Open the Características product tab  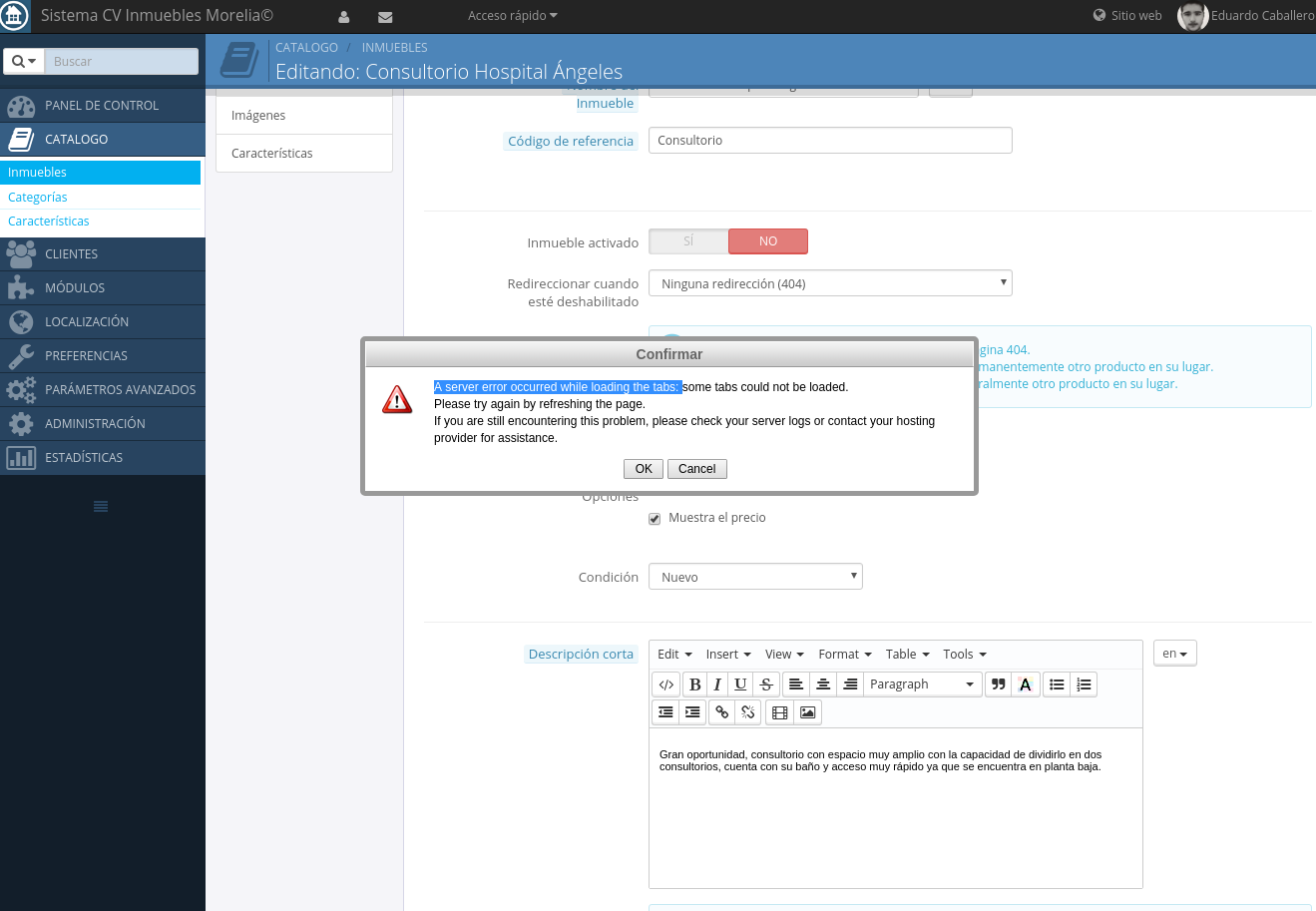coord(304,154)
